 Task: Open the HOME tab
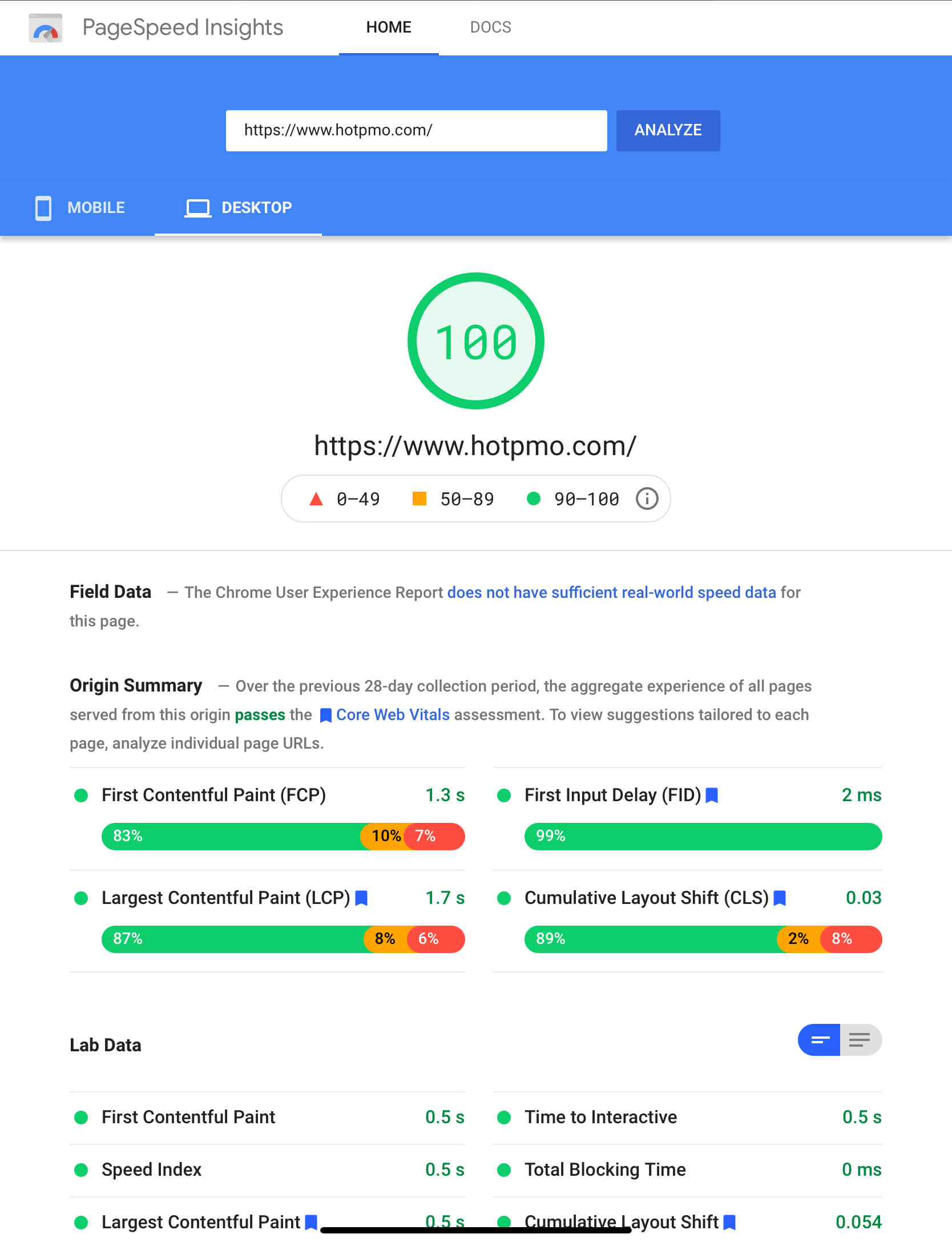pyautogui.click(x=388, y=27)
